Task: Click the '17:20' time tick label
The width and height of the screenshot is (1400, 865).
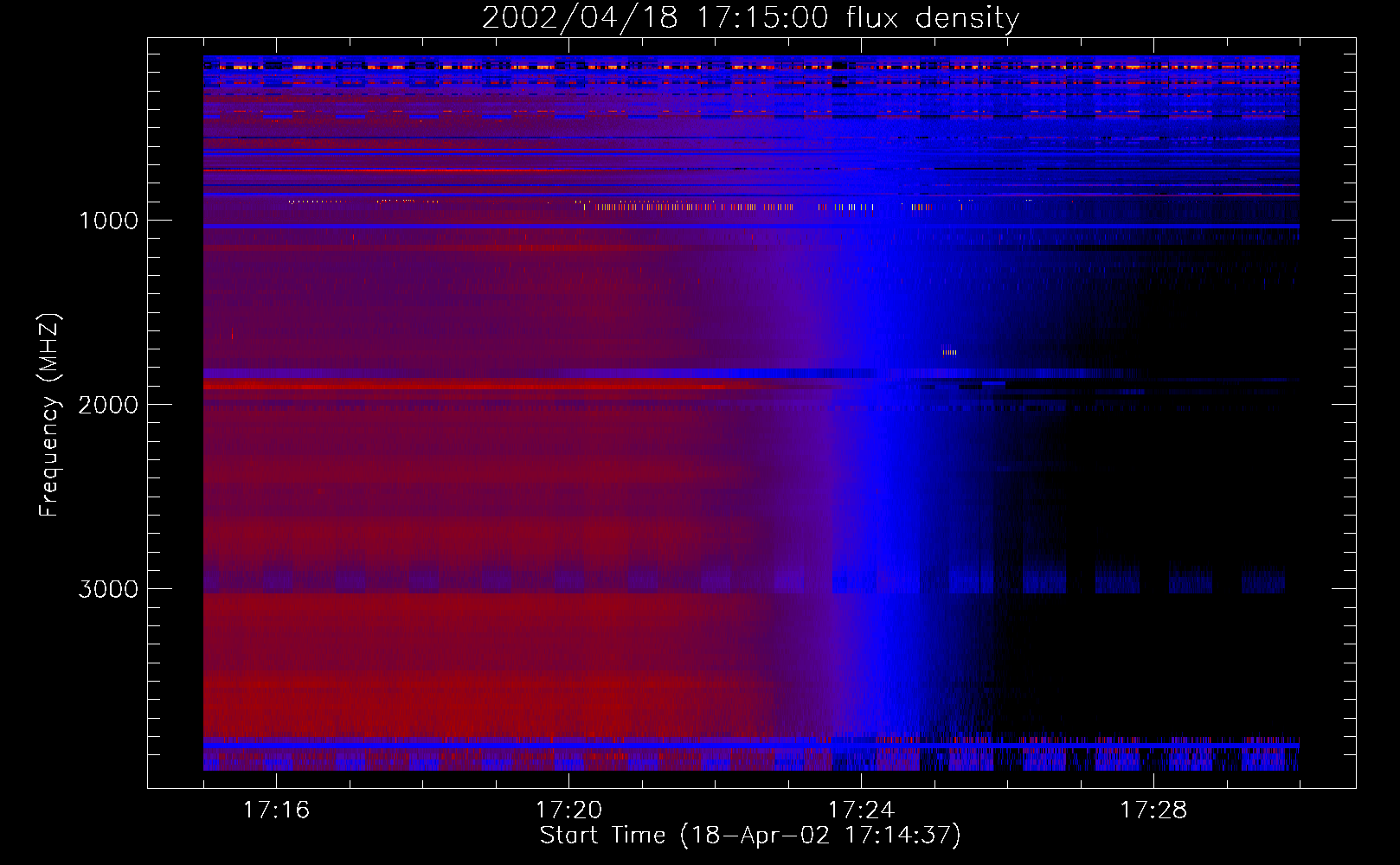Action: point(568,810)
